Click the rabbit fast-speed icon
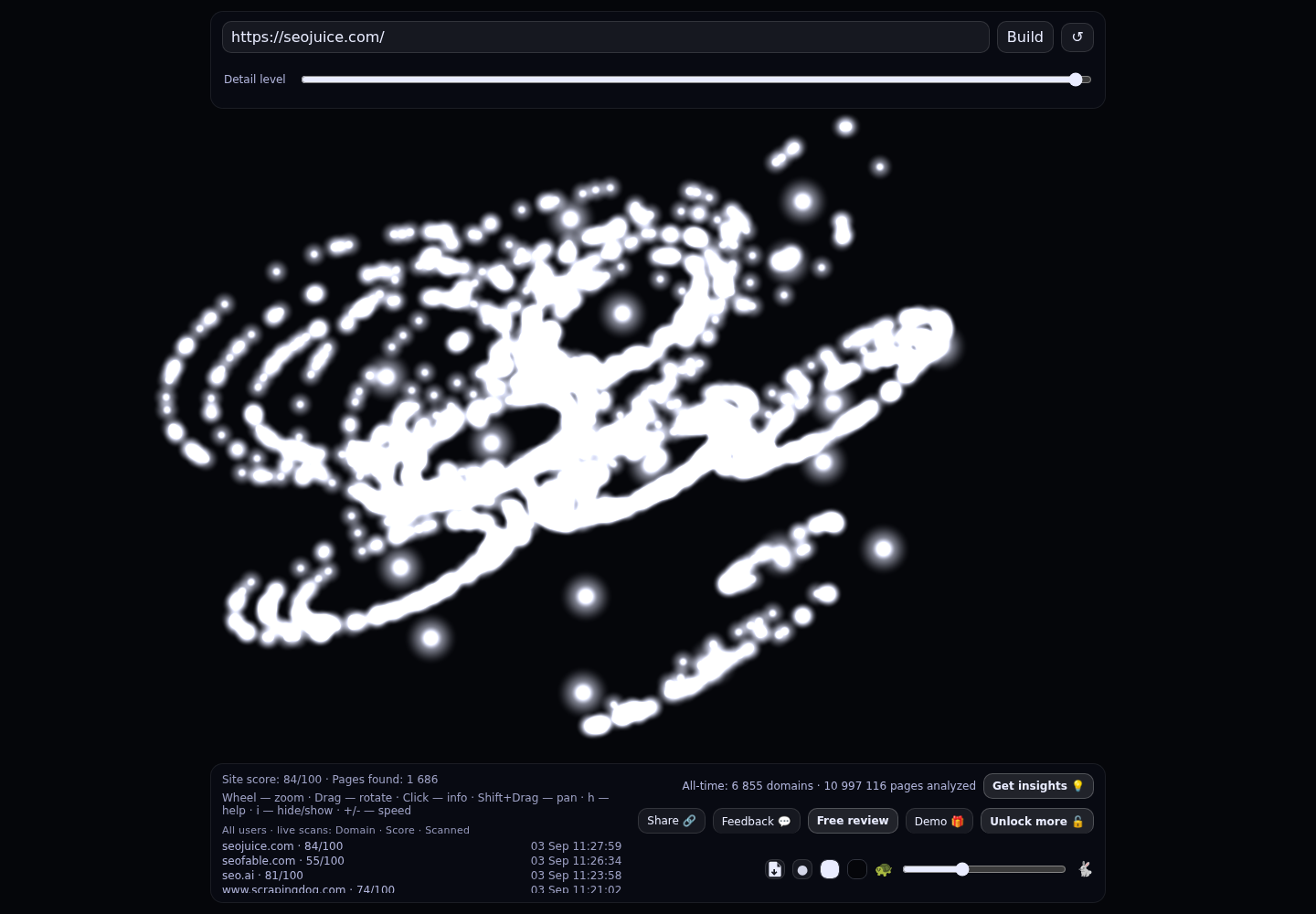This screenshot has height=914, width=1316. pos(1085,869)
